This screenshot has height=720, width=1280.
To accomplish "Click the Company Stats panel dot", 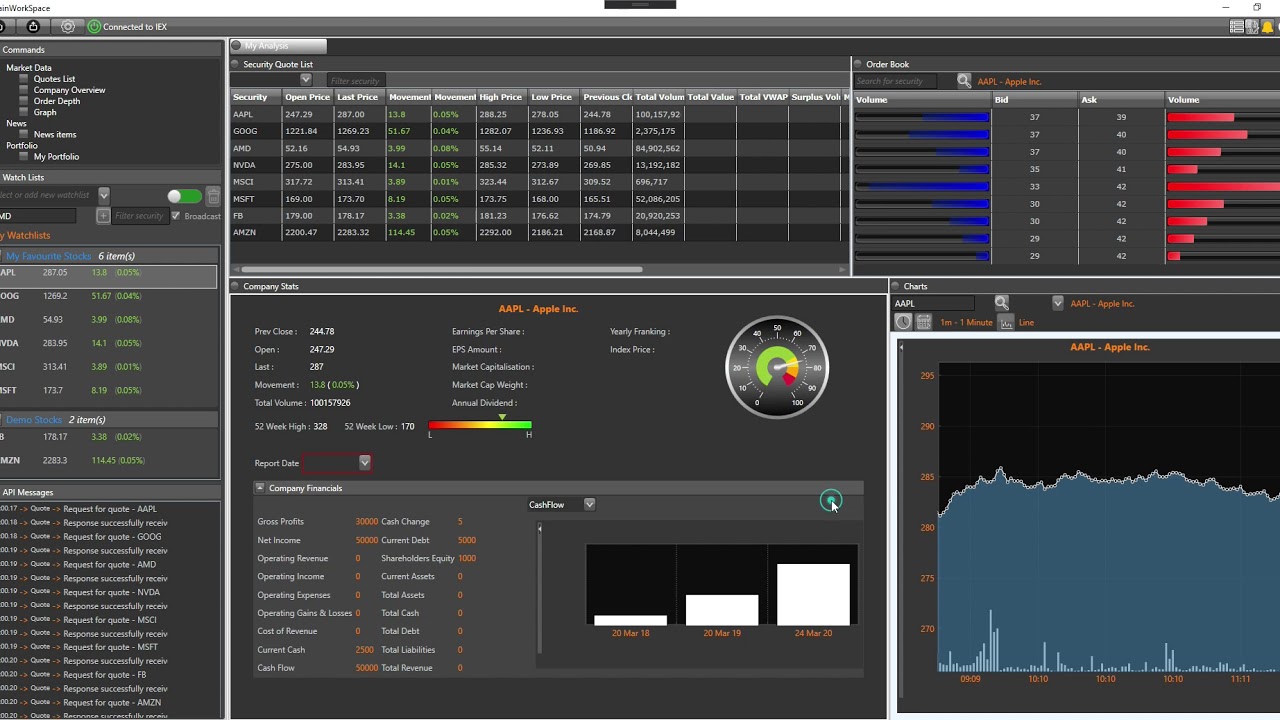I will click(235, 286).
